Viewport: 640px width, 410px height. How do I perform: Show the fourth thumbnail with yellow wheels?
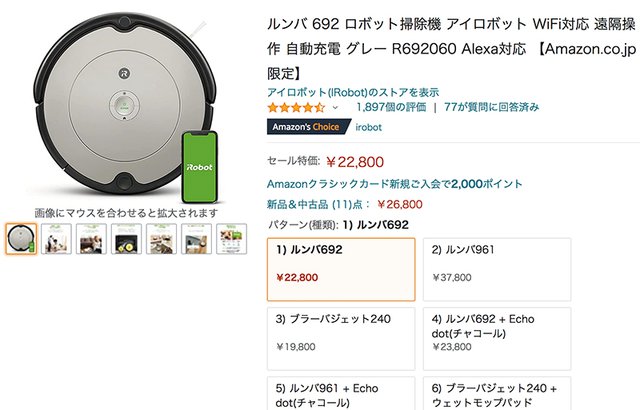[x=126, y=238]
